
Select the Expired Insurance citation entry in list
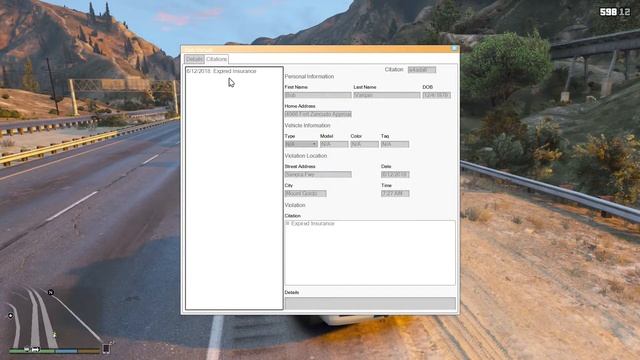pos(222,71)
